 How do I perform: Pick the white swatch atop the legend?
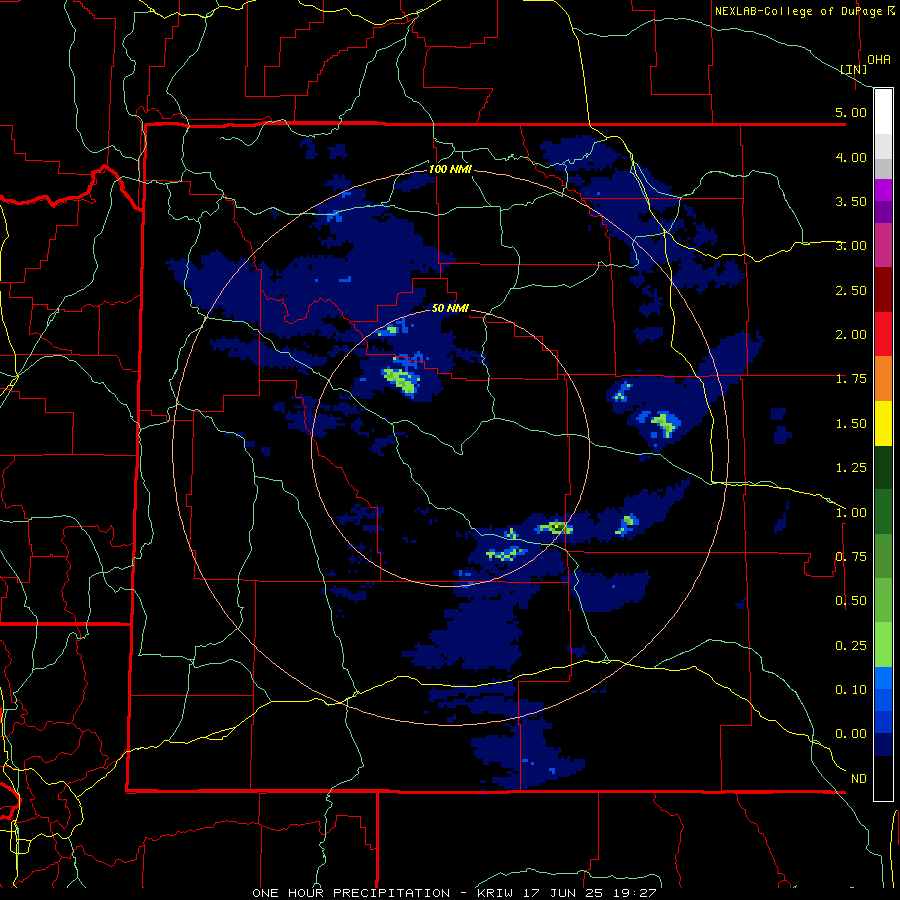click(x=883, y=112)
